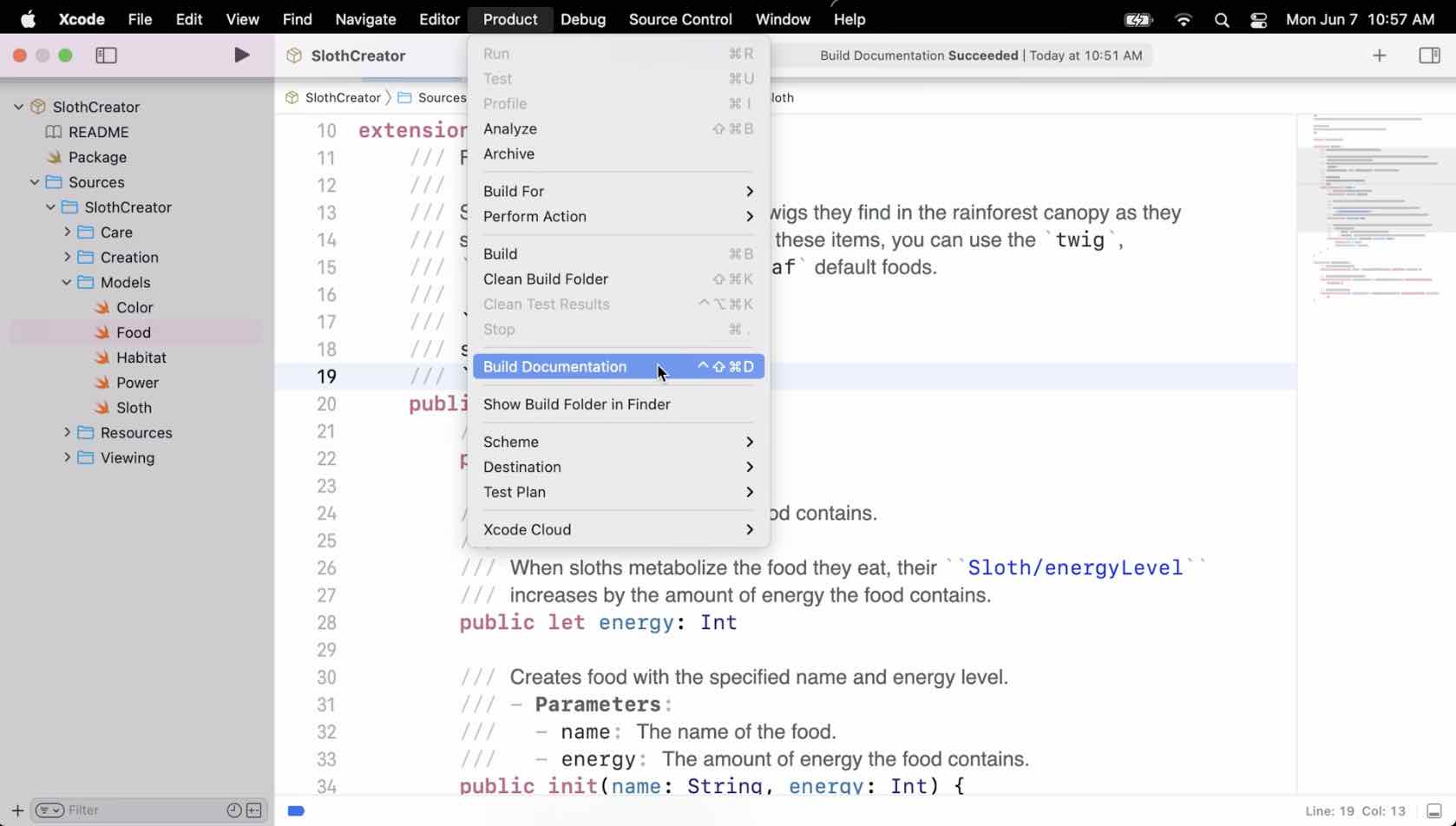1456x826 pixels.
Task: Click the filter options icon beside Filter
Action: pyautogui.click(x=49, y=810)
